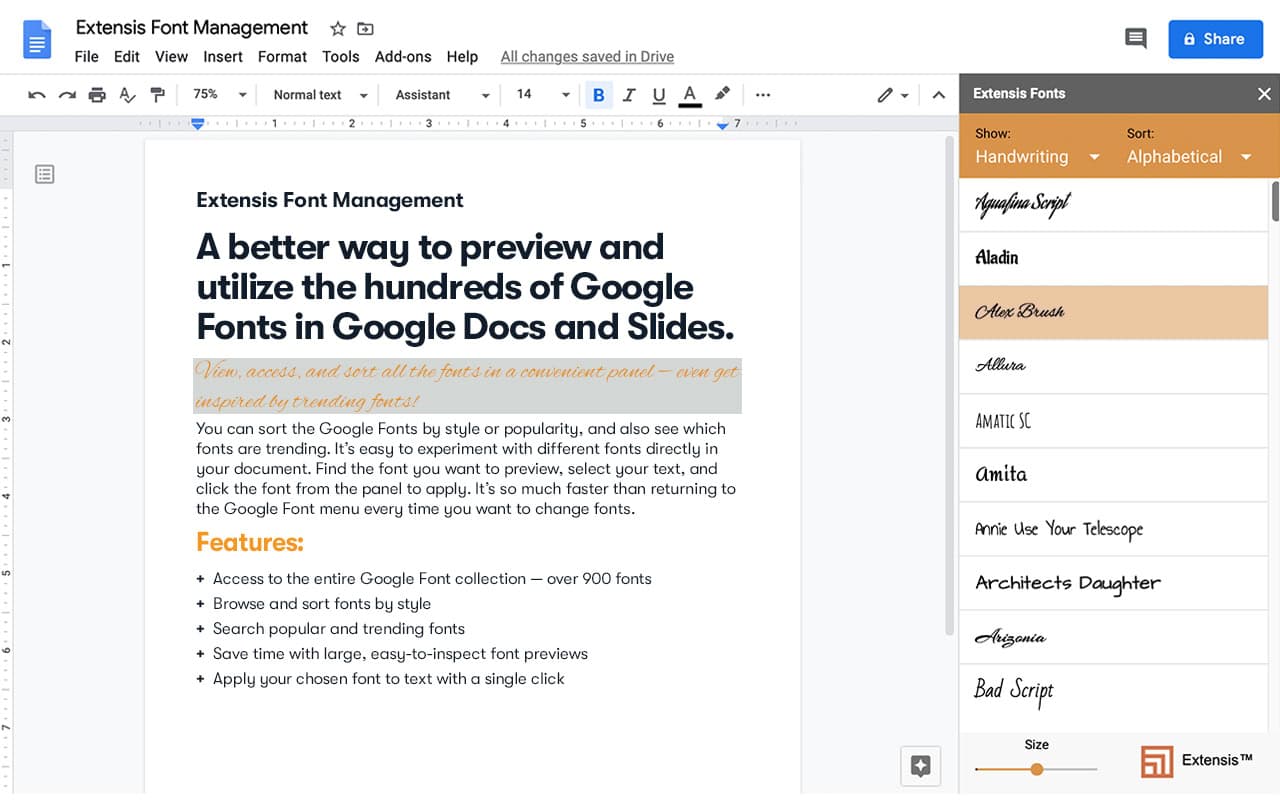Click the document title Extensis Font Management

pyautogui.click(x=192, y=28)
